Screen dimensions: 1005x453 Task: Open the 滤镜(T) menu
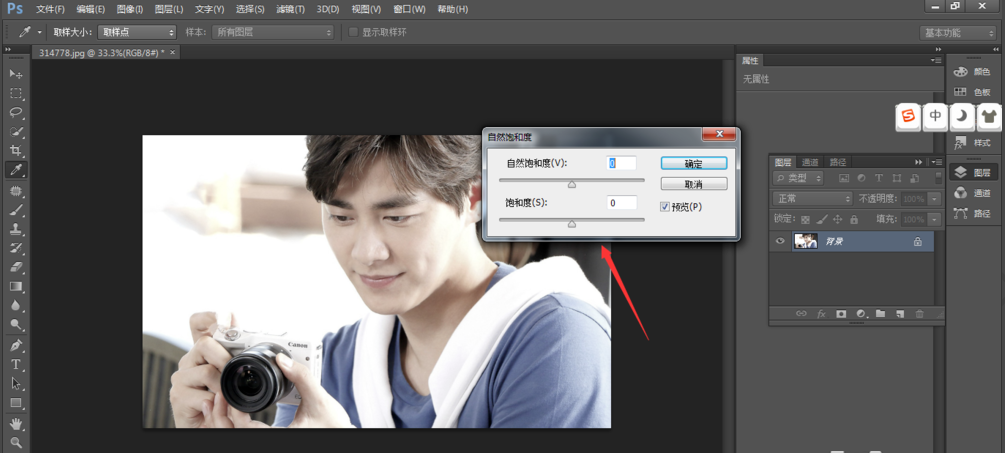click(290, 9)
